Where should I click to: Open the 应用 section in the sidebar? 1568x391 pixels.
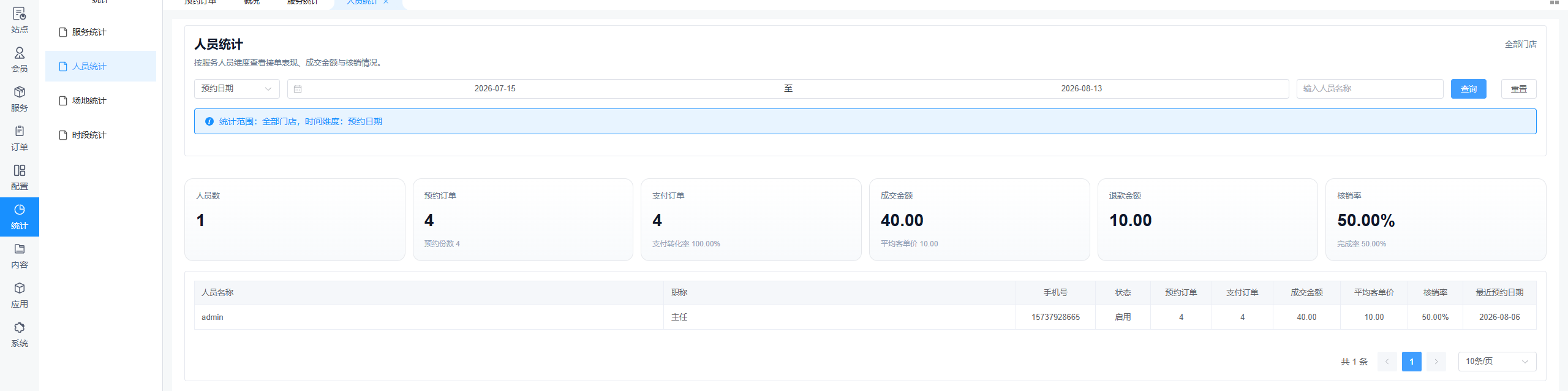click(20, 295)
